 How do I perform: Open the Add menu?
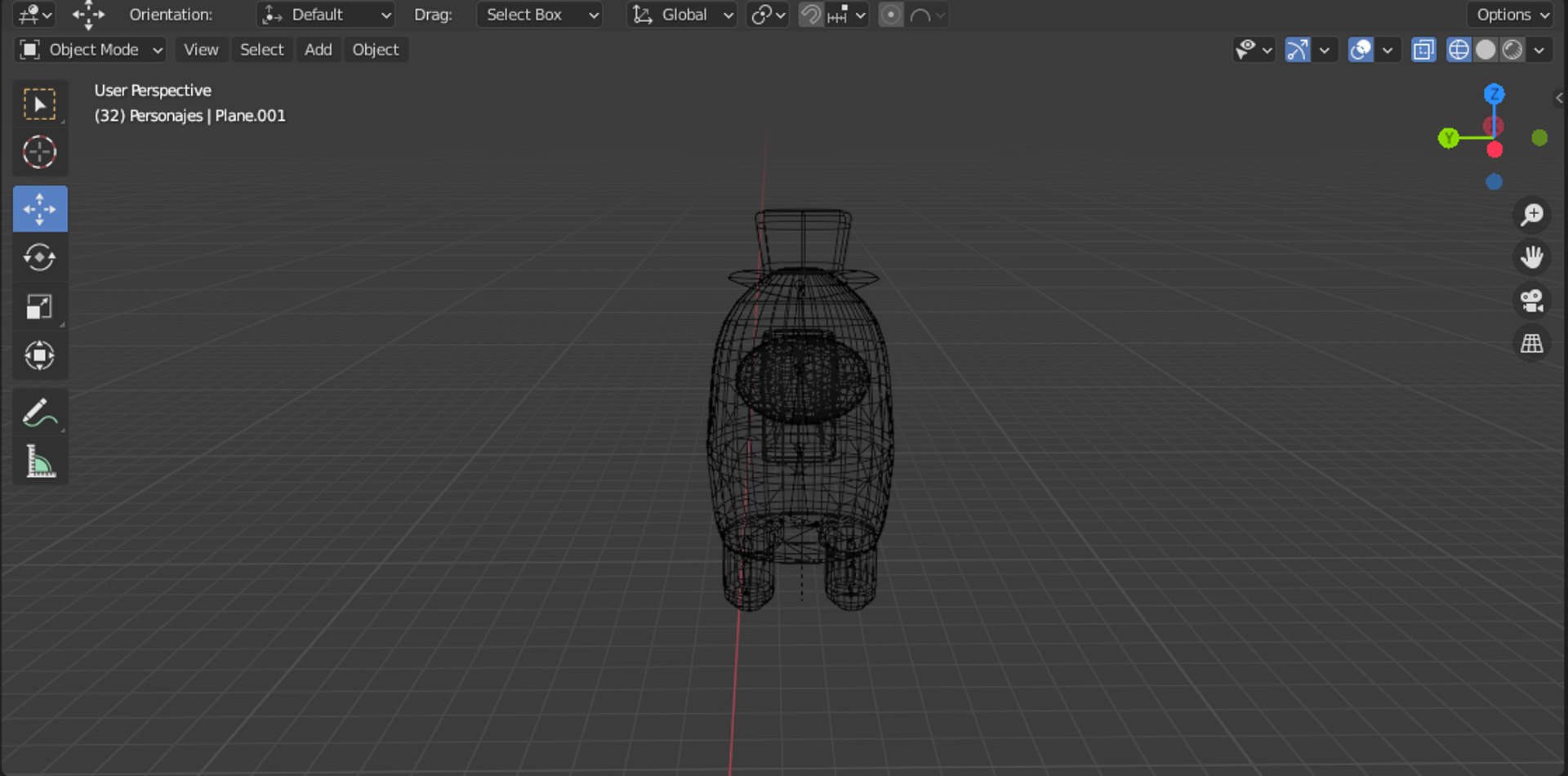(x=318, y=50)
